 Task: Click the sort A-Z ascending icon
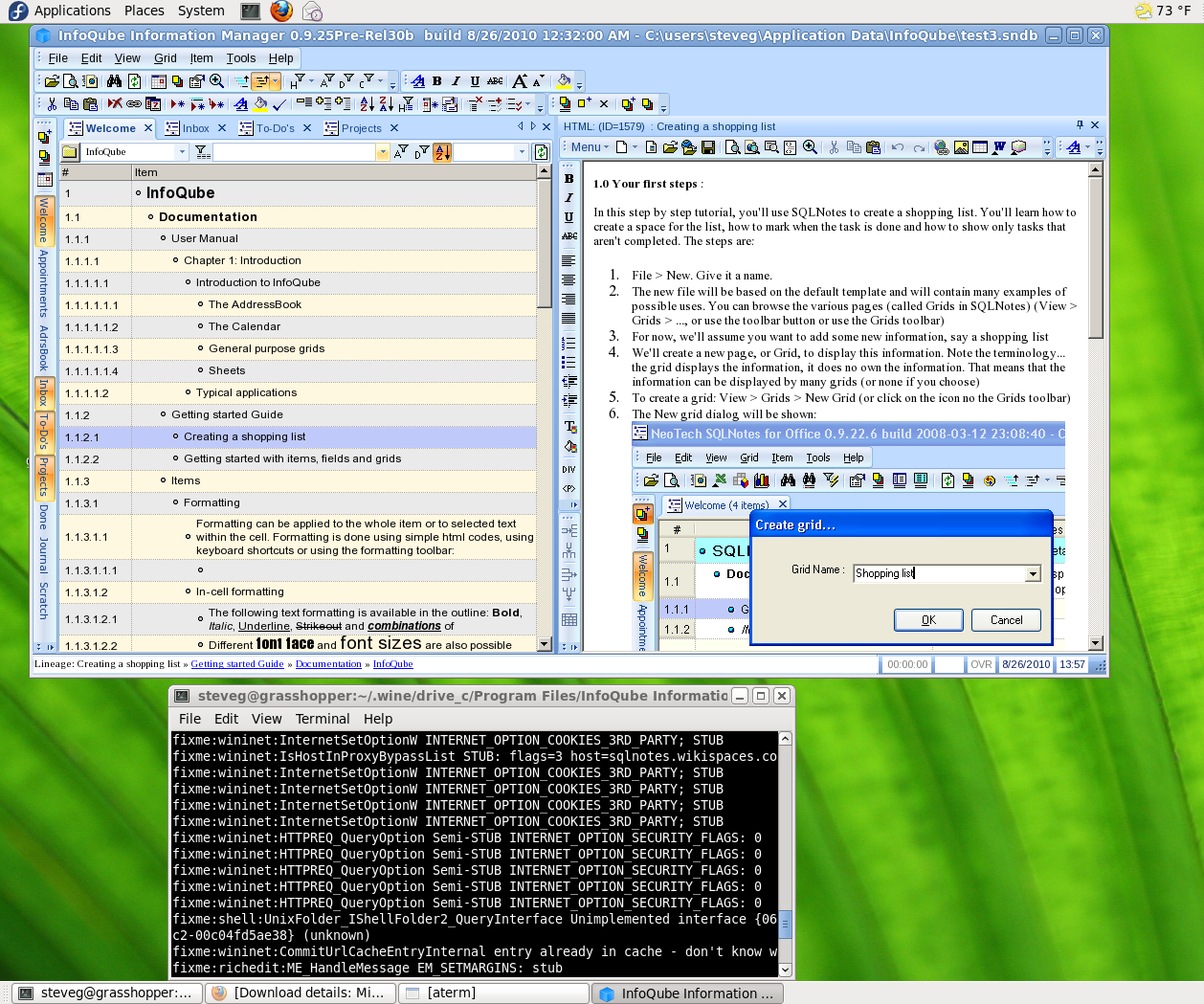[368, 103]
